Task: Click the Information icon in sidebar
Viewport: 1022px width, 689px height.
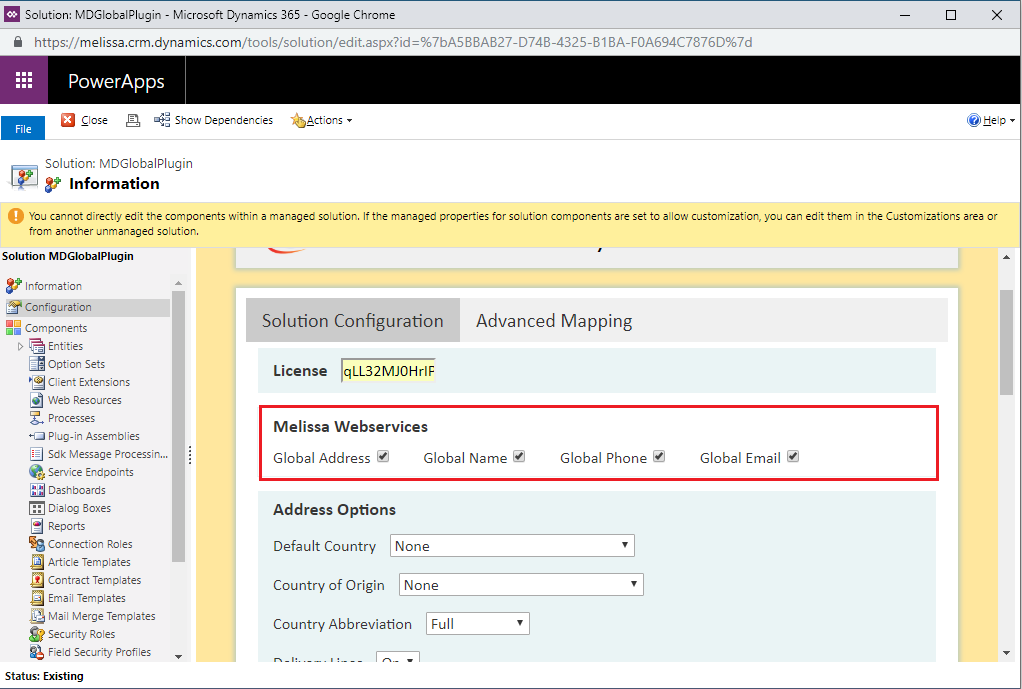Action: 13,286
